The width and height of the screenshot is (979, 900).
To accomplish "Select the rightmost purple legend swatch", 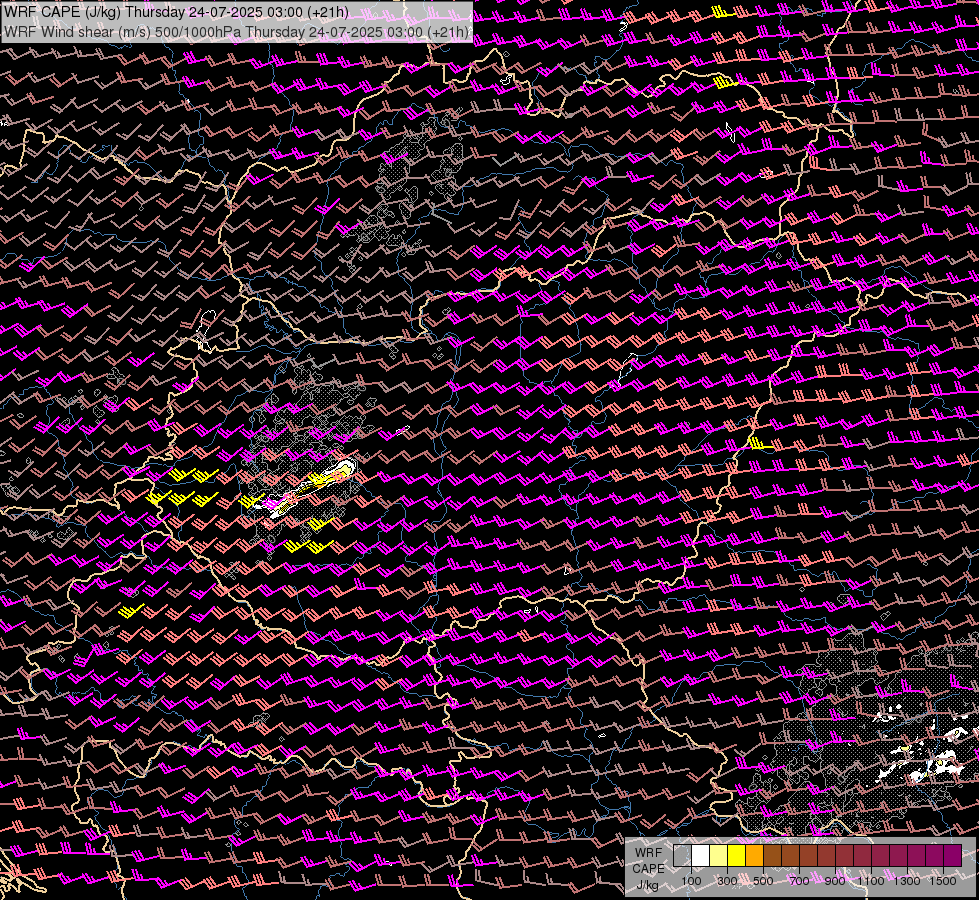I will 953,855.
